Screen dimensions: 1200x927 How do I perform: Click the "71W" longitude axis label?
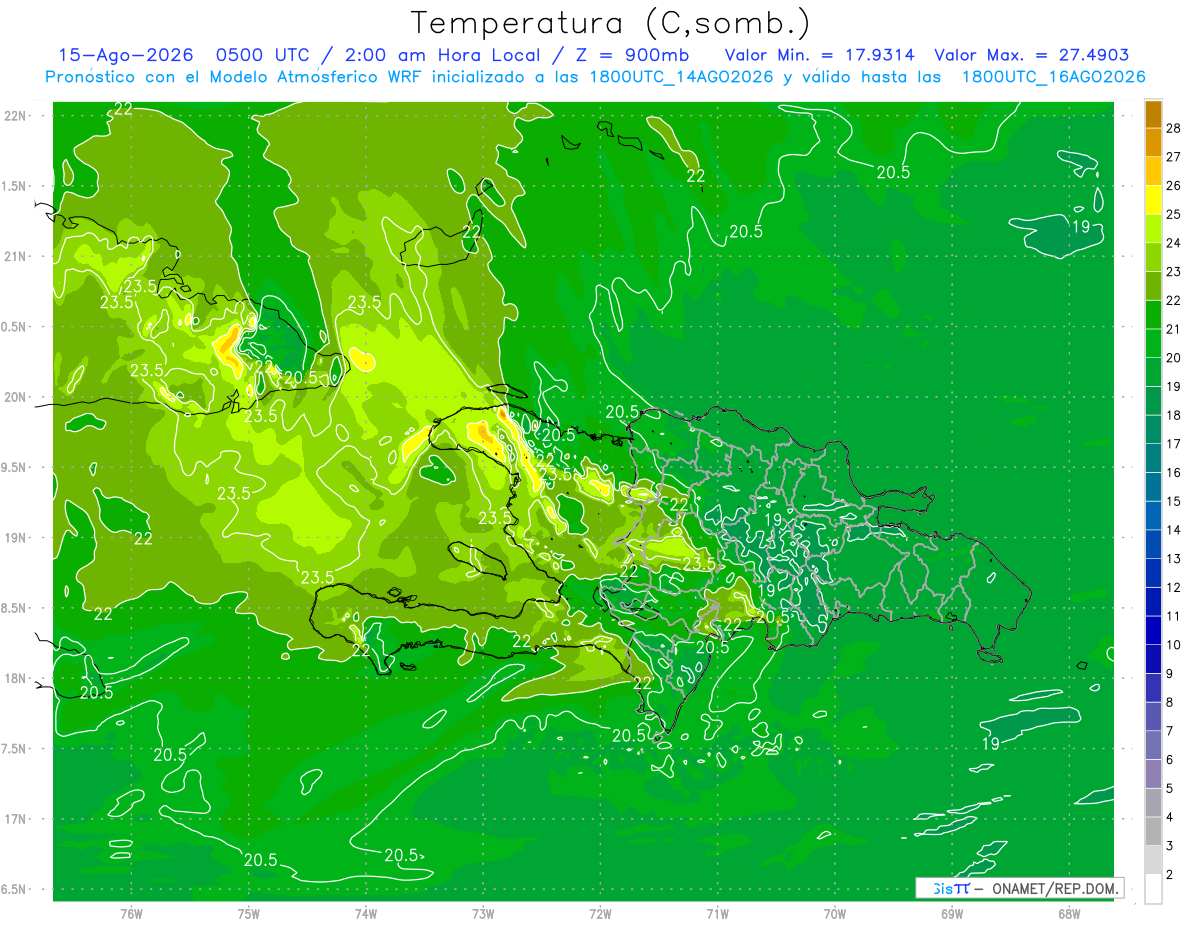tap(717, 913)
